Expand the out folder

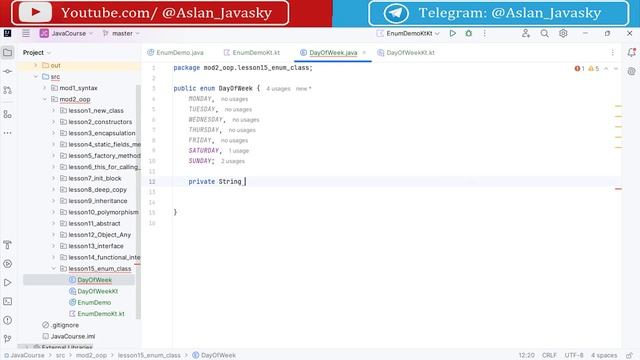(36, 65)
